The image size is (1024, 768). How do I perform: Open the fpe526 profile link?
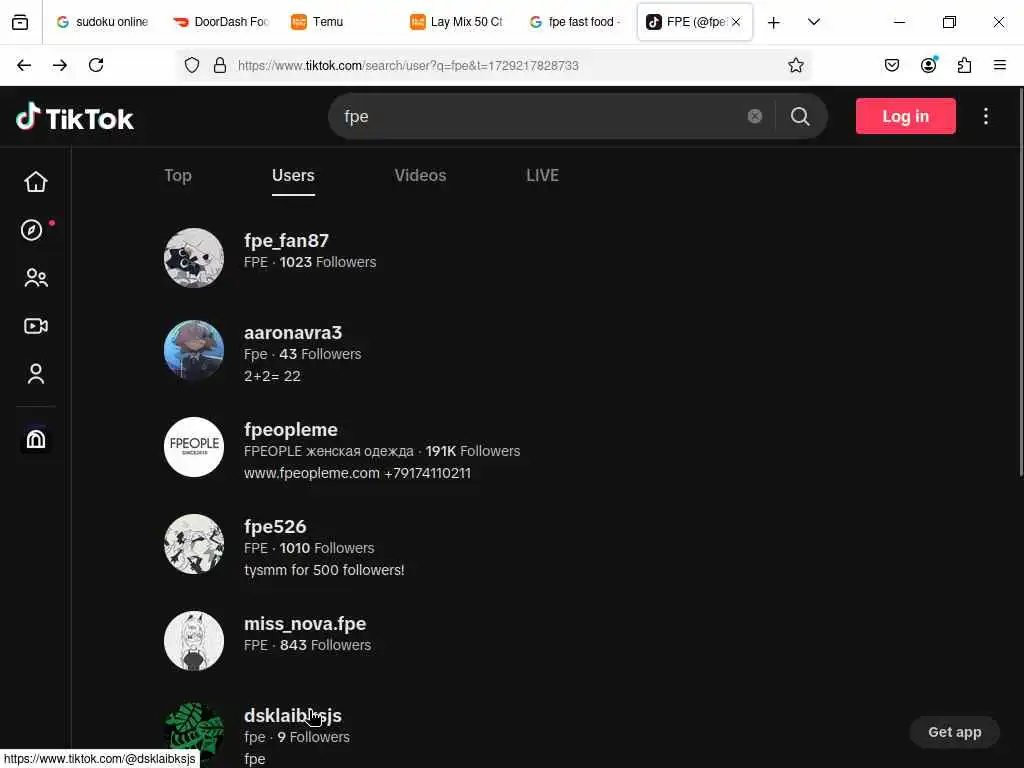(275, 526)
